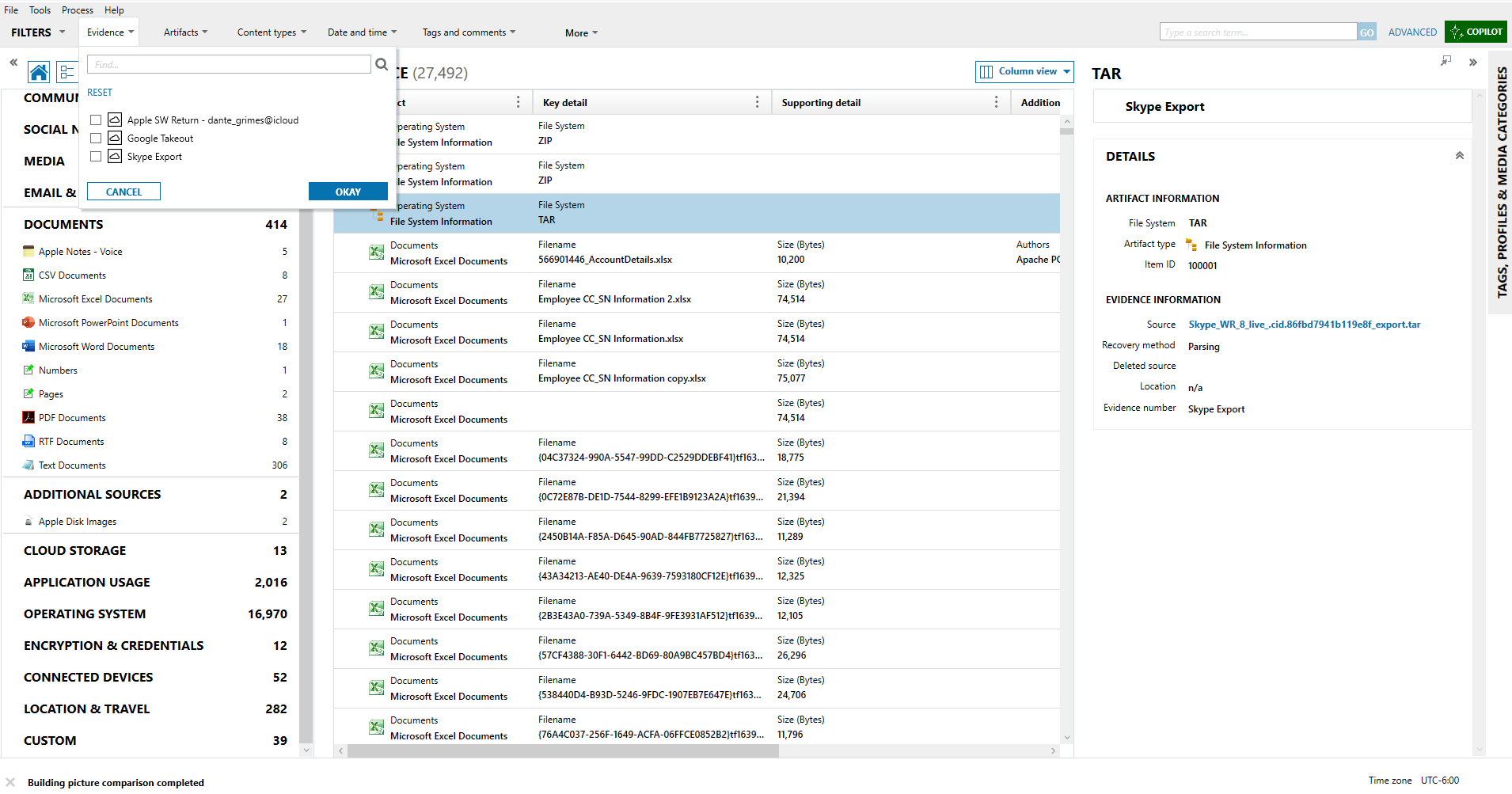
Task: Enable the Skype Export checkbox
Action: point(96,157)
